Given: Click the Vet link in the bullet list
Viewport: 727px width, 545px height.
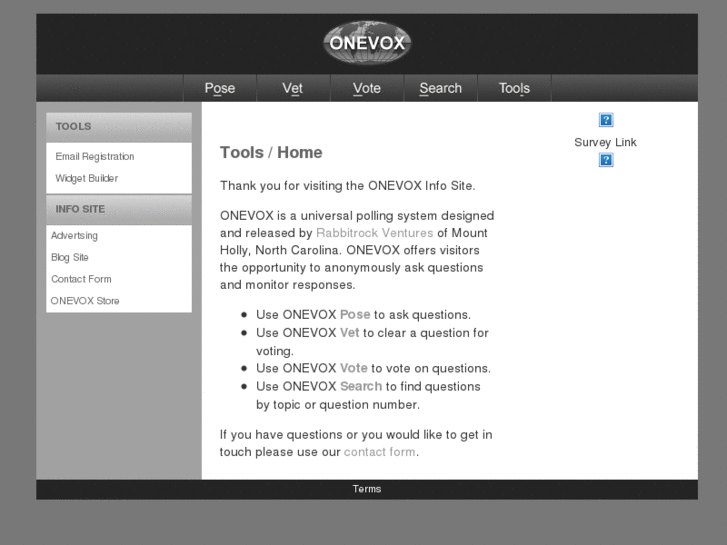Looking at the screenshot, I should tap(350, 333).
